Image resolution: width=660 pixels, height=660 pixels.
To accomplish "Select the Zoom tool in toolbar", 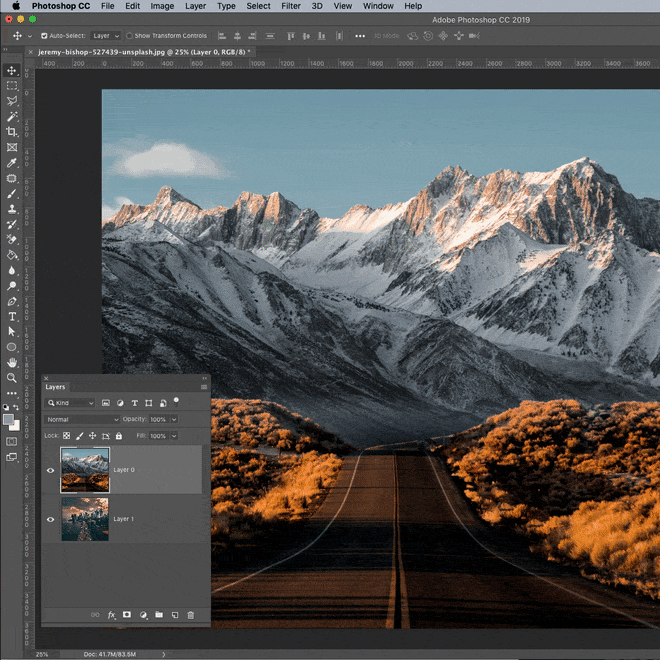I will (x=12, y=377).
